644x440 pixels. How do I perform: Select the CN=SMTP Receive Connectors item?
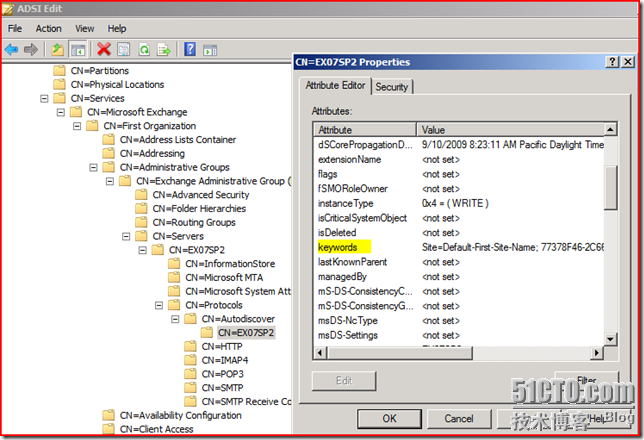click(x=246, y=402)
